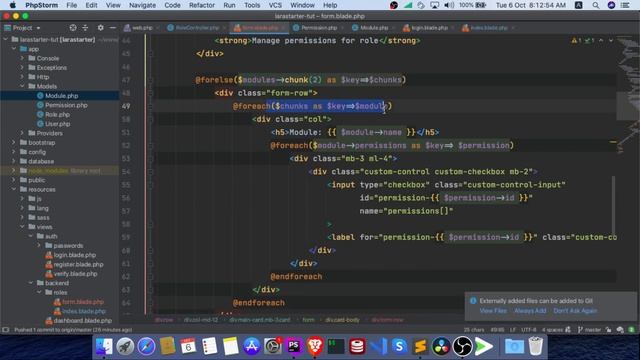640x360 pixels.
Task: Click the read-only lock icon in status bar
Action: pos(609,330)
